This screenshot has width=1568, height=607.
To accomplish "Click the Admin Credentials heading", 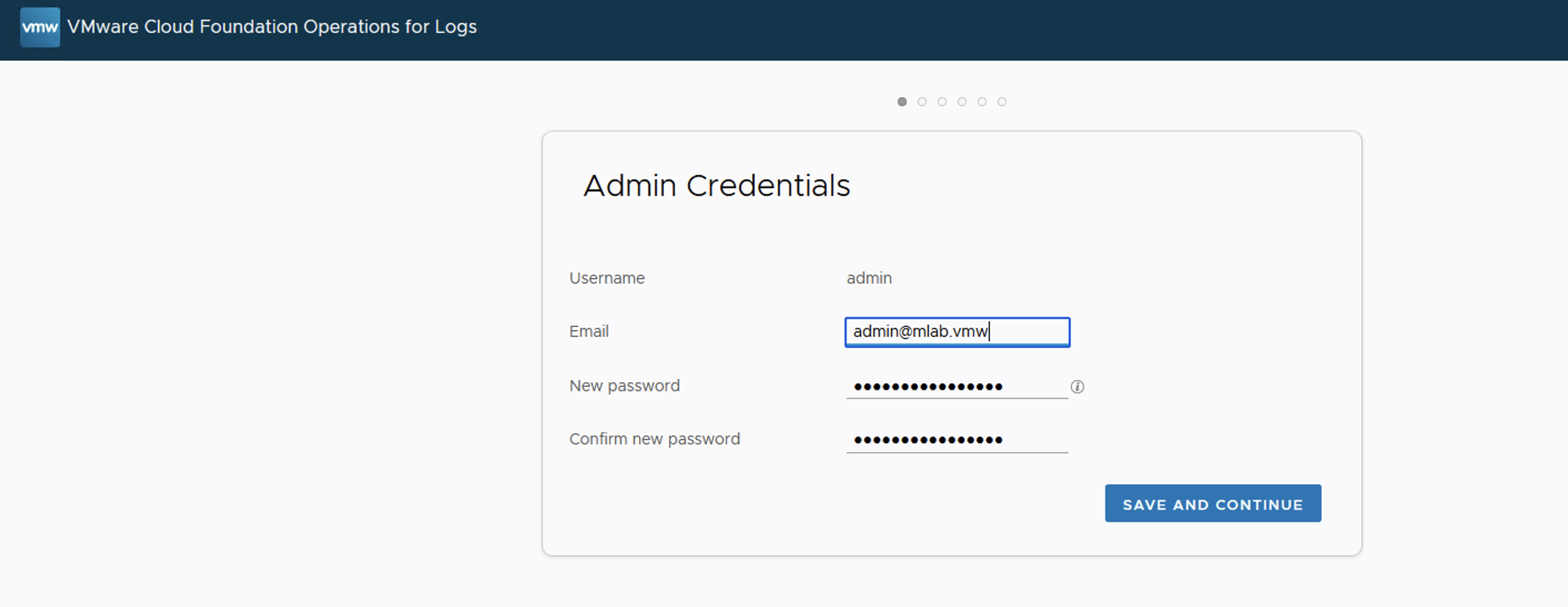I will pos(716,186).
